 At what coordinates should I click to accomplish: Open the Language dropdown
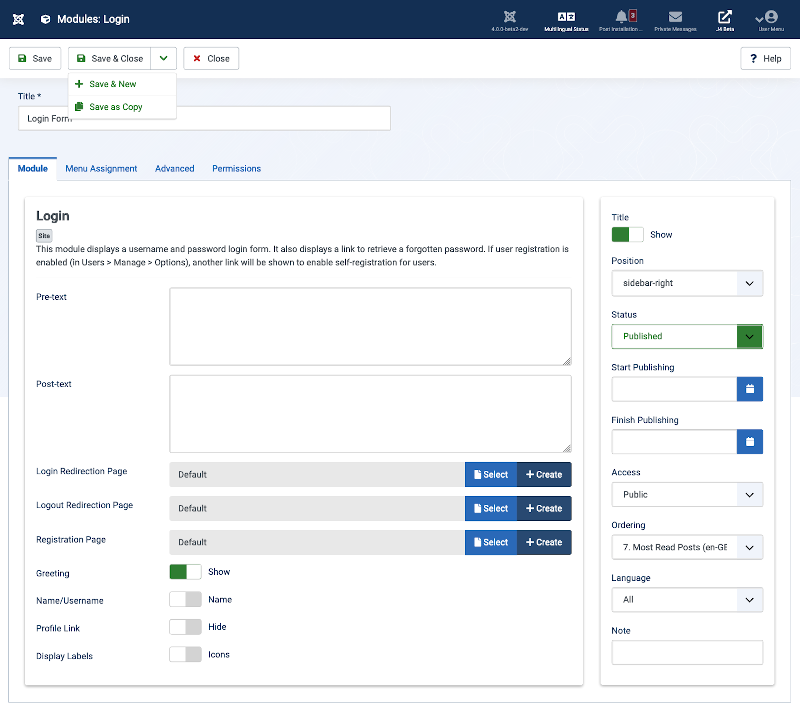tap(687, 600)
